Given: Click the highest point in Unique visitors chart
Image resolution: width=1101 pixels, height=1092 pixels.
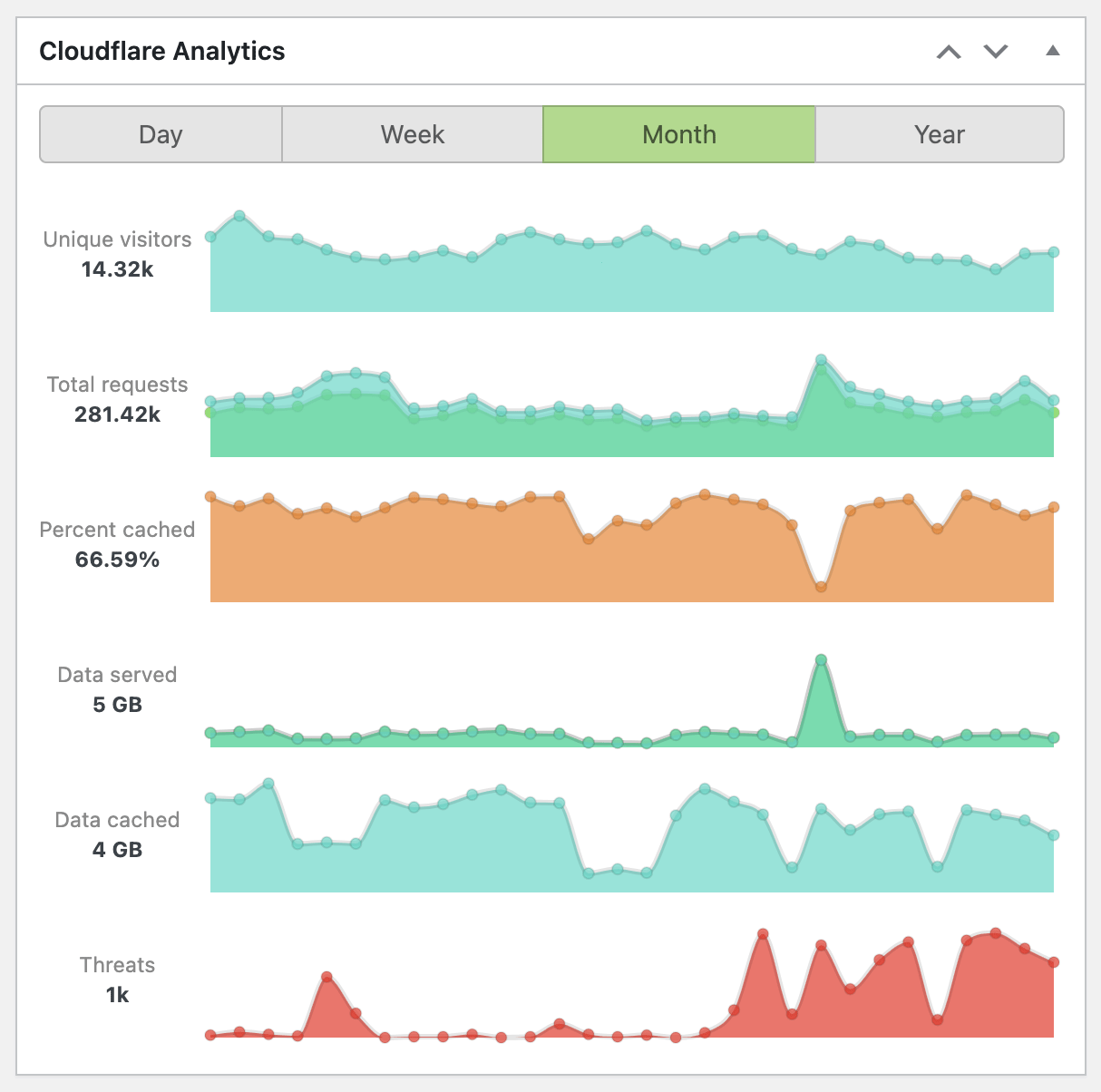Looking at the screenshot, I should pyautogui.click(x=239, y=216).
